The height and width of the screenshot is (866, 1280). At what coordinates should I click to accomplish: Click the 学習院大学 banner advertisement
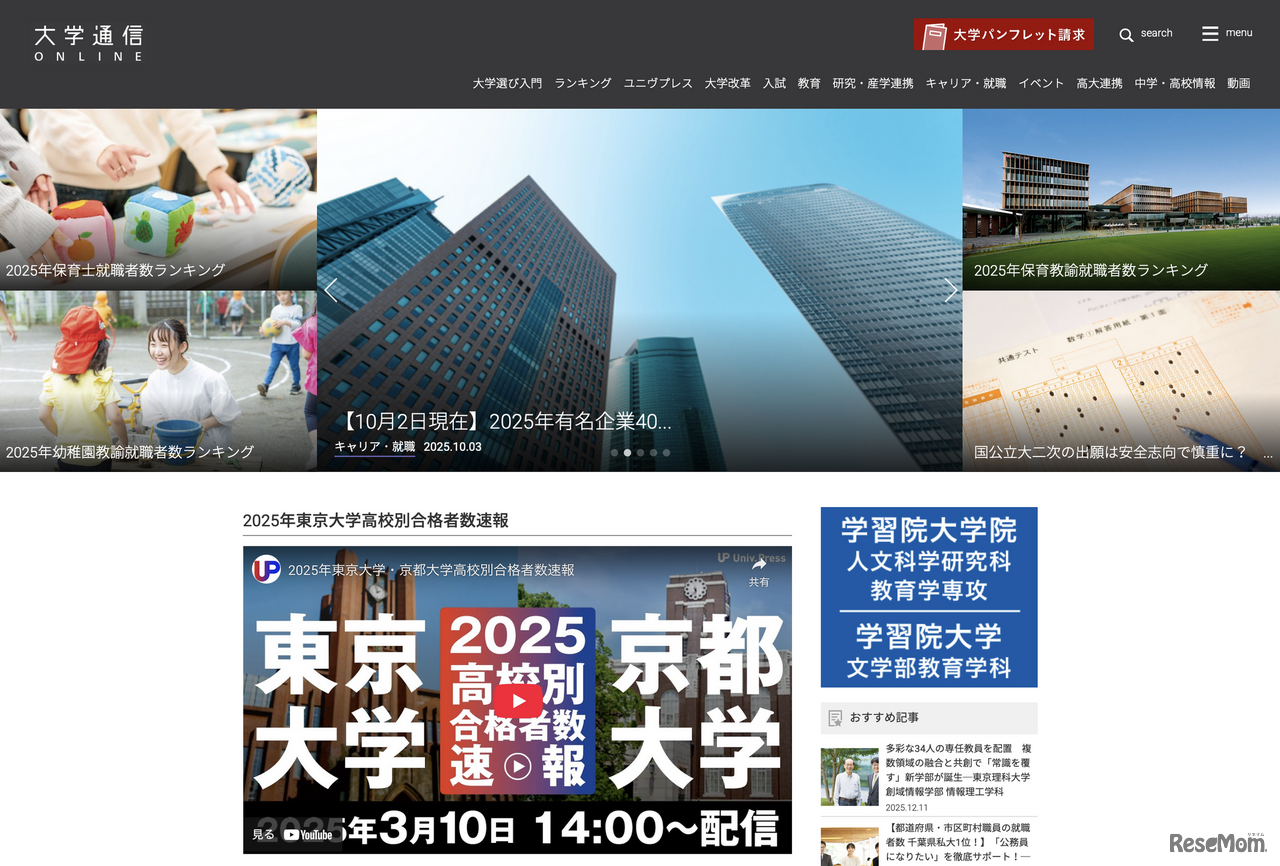click(x=928, y=597)
